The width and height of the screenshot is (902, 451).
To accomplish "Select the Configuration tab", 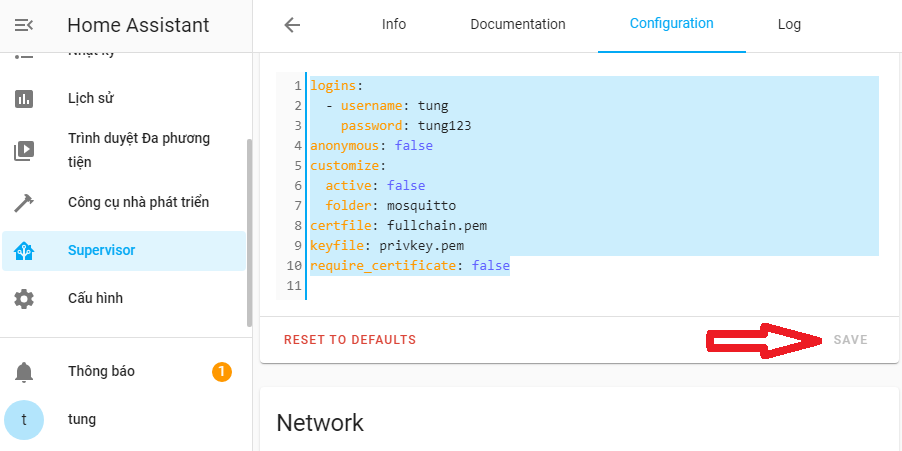I will point(672,25).
